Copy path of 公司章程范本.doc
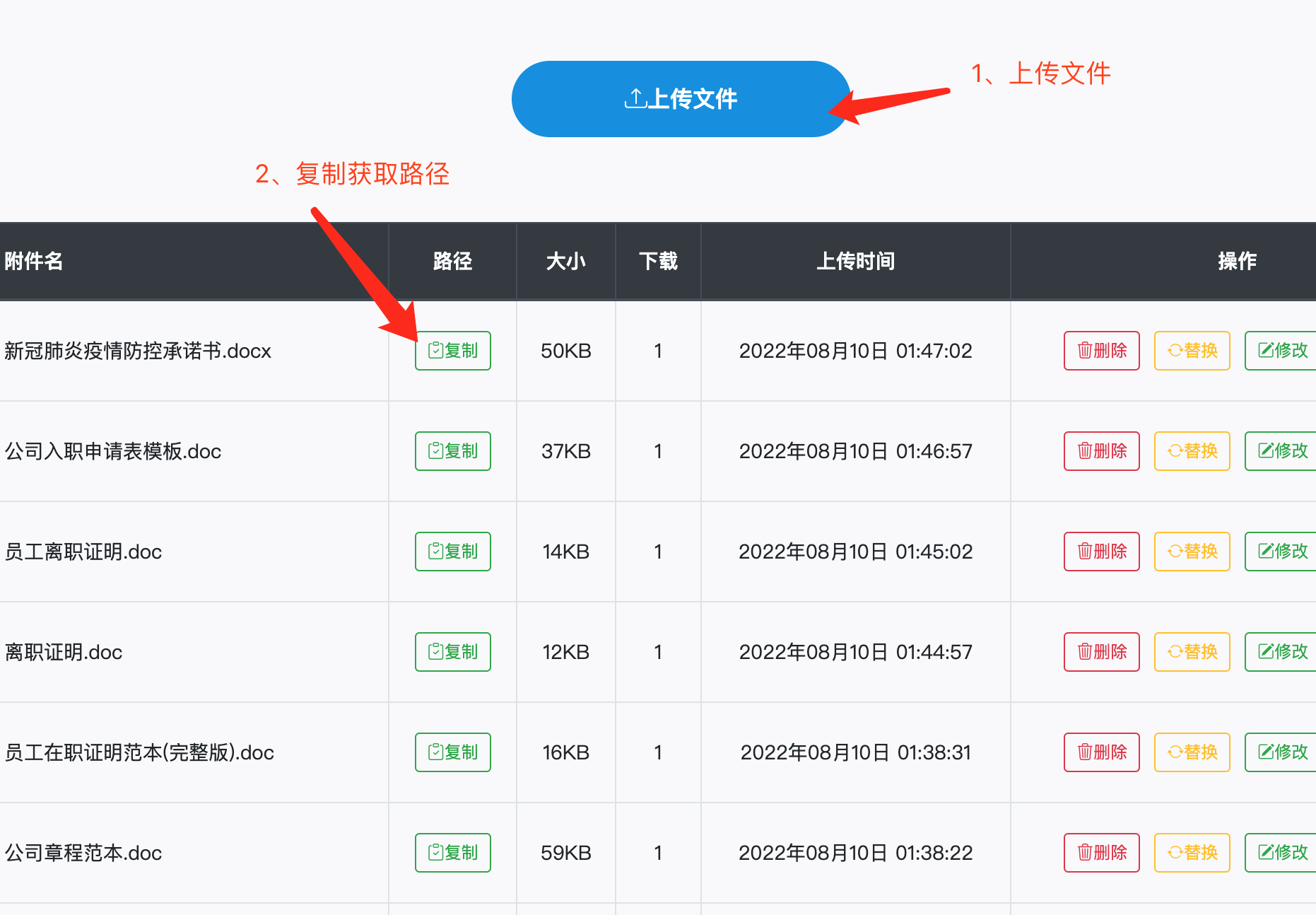 coord(452,853)
